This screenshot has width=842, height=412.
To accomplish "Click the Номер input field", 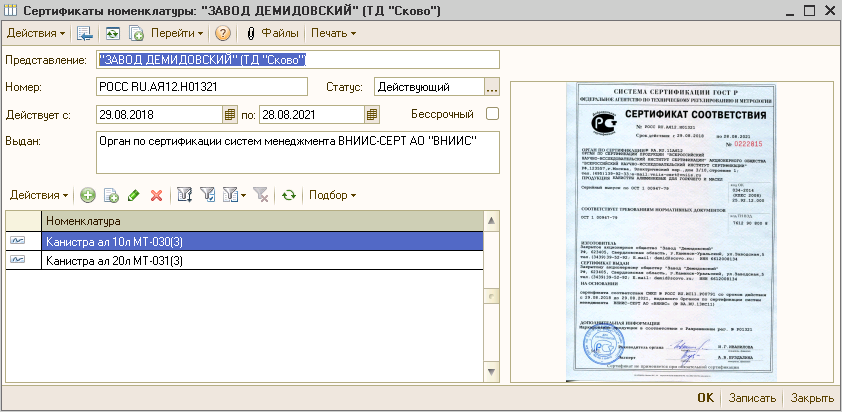I will pyautogui.click(x=222, y=88).
